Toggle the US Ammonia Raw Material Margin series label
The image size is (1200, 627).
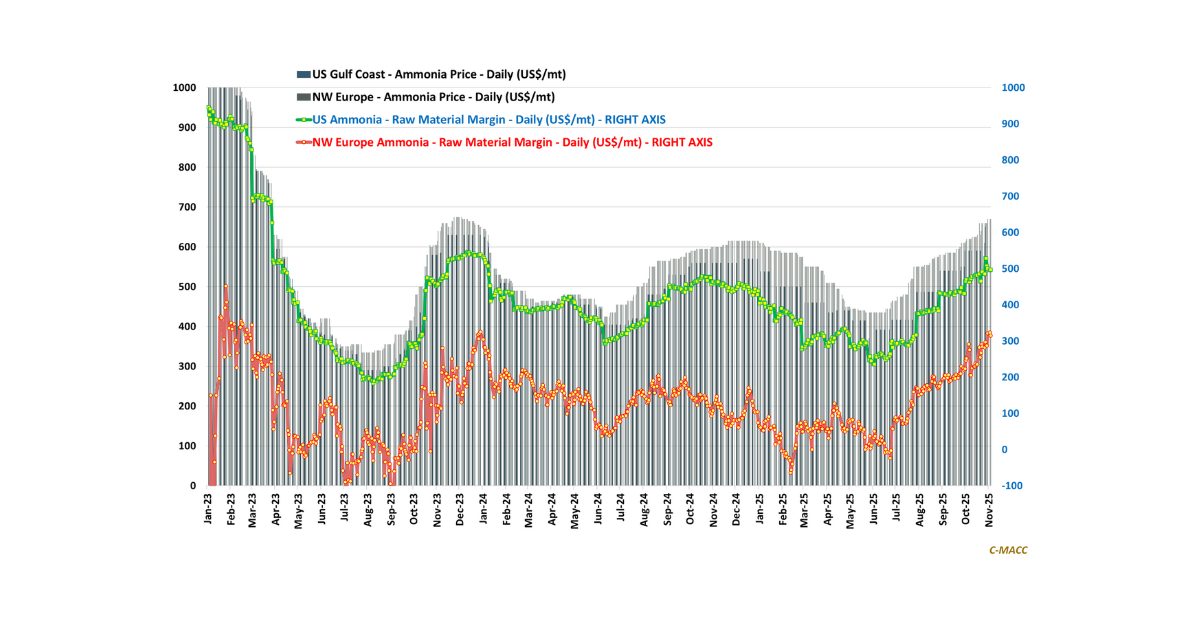tap(489, 119)
